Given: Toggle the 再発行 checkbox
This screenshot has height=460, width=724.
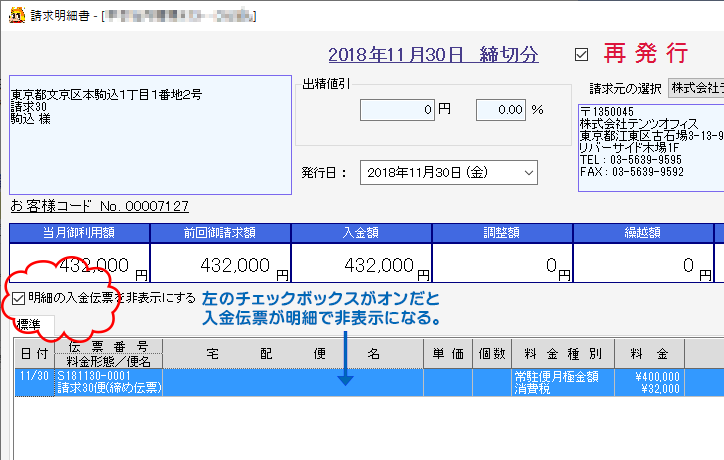Looking at the screenshot, I should pyautogui.click(x=582, y=54).
